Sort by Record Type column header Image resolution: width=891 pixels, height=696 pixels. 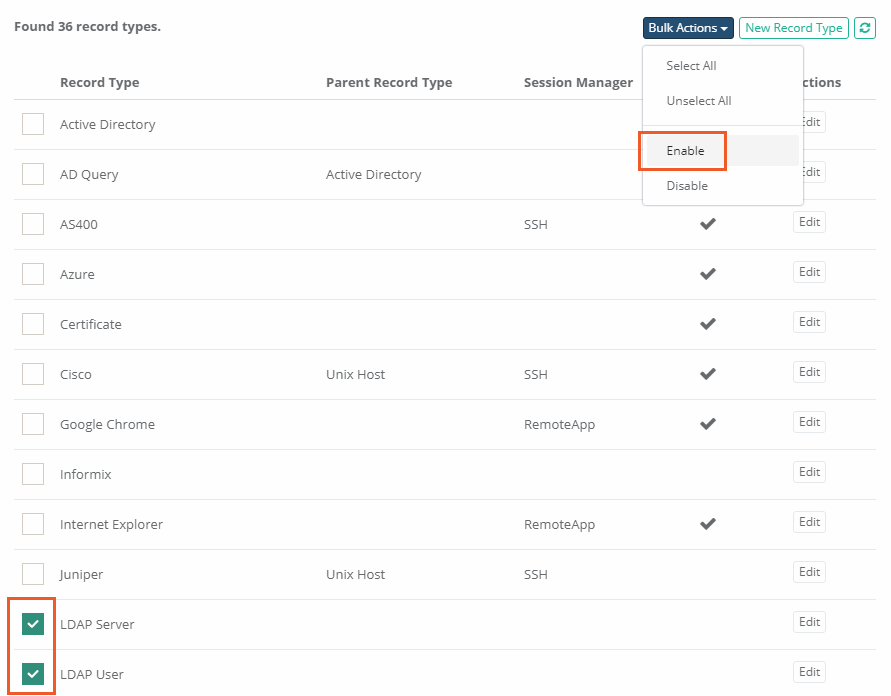tap(99, 83)
